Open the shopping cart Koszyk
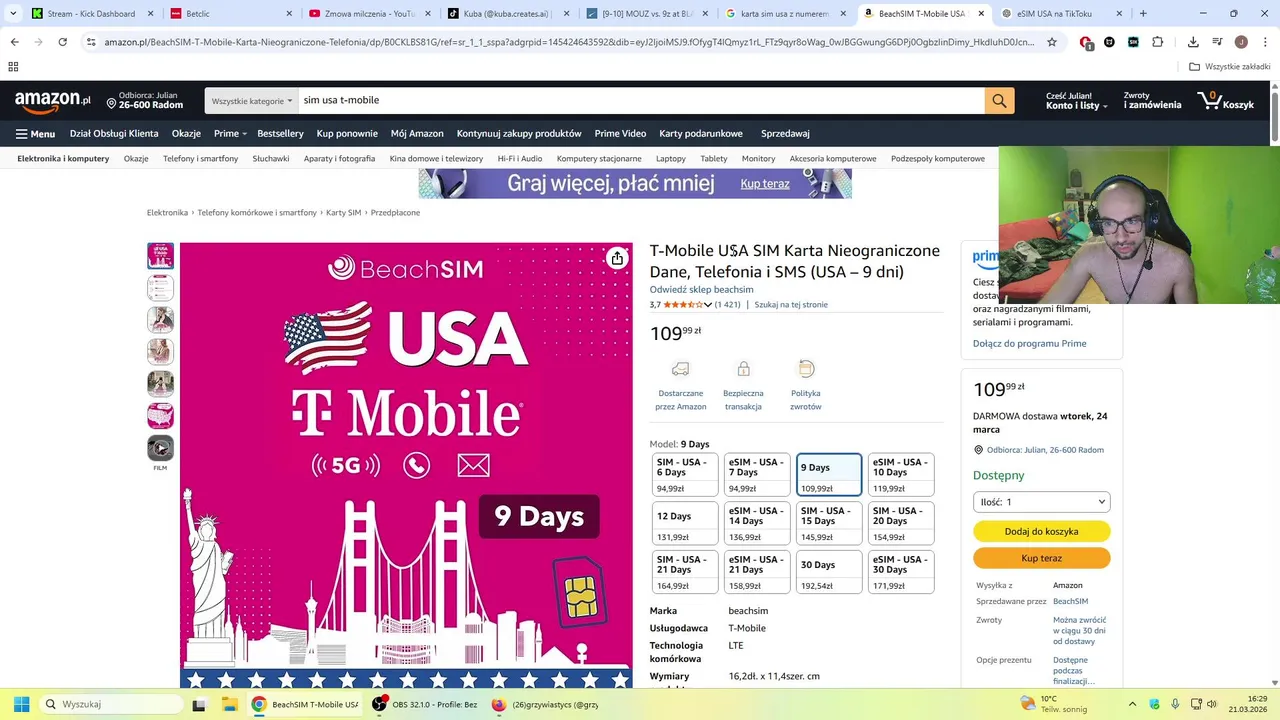Image resolution: width=1280 pixels, height=720 pixels. point(1225,101)
